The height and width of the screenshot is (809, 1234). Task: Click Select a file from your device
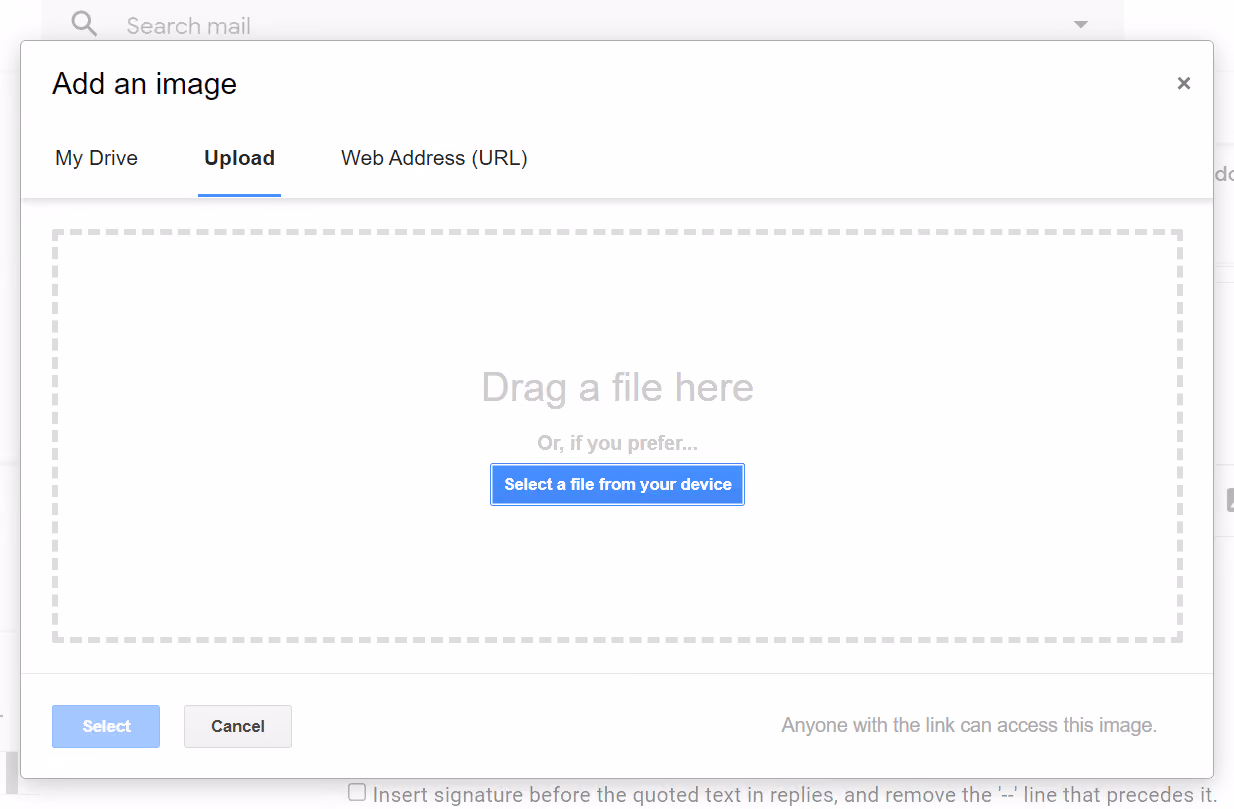pos(617,484)
